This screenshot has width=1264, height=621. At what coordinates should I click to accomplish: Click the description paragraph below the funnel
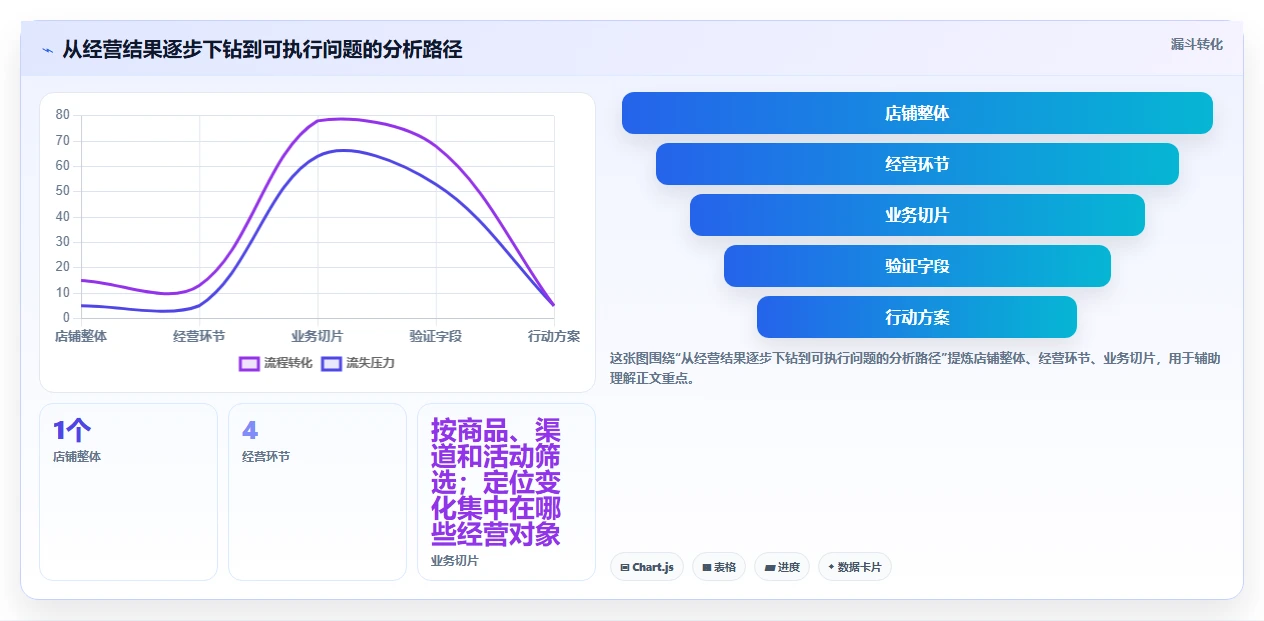tap(914, 368)
